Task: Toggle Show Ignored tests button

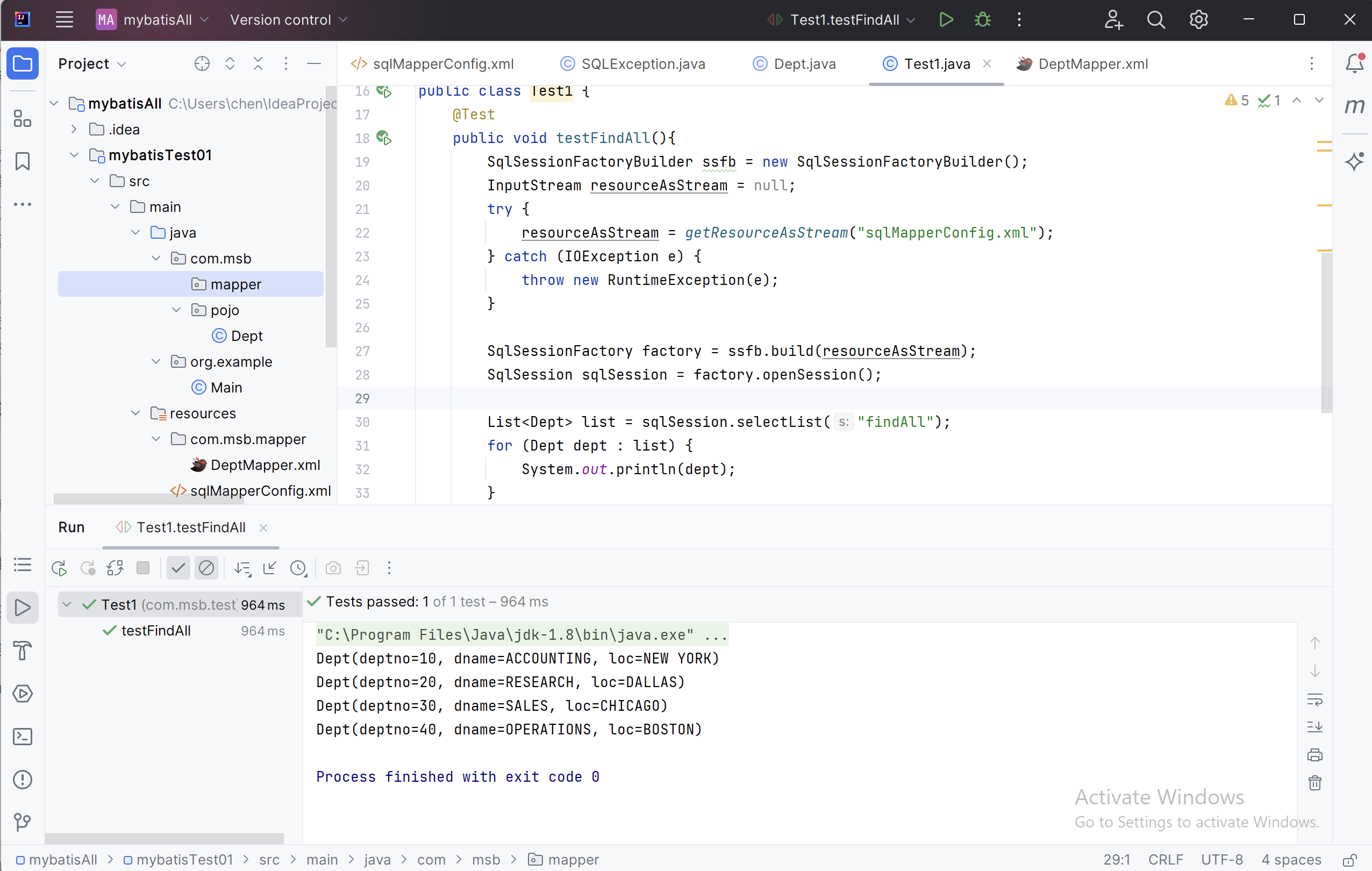Action: (x=206, y=568)
